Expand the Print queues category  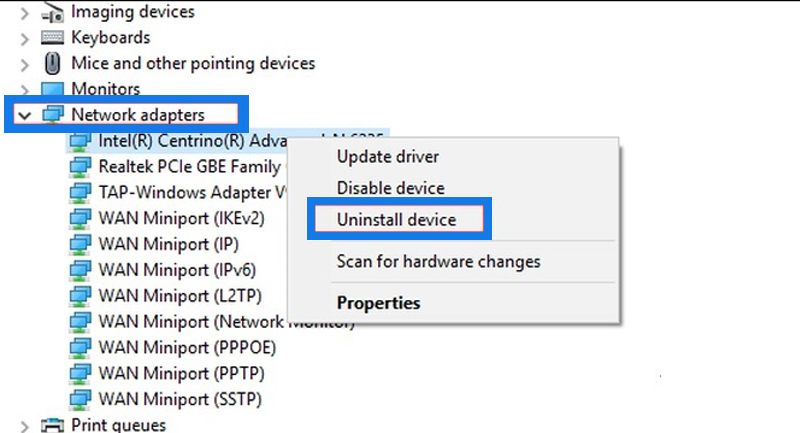tap(24, 426)
